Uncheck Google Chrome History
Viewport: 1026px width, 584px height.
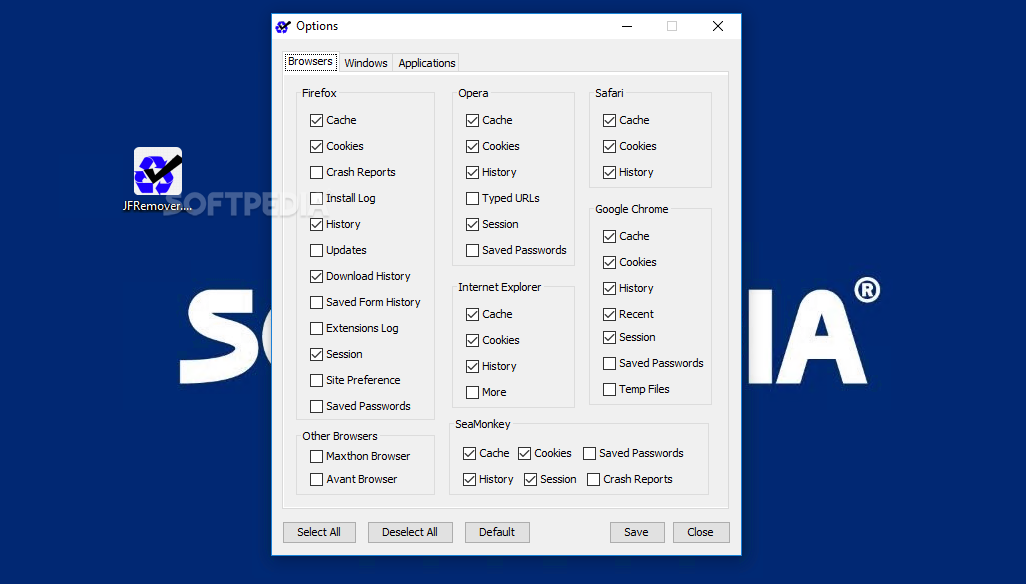coord(609,288)
